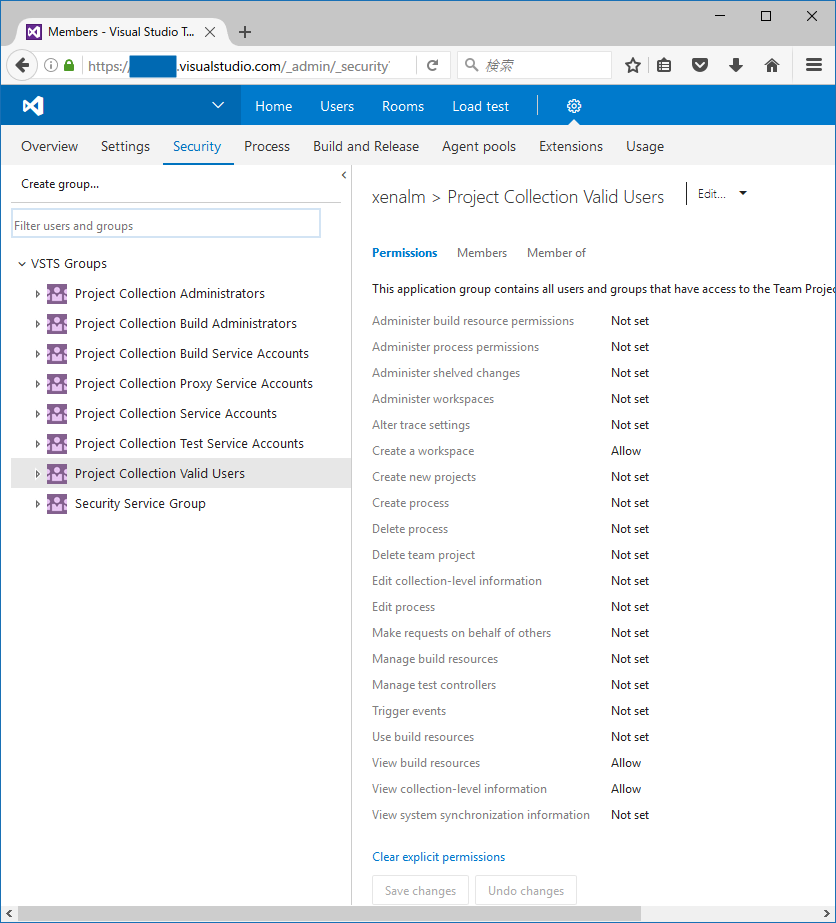Click the Allow value for View build resources
Image resolution: width=836 pixels, height=923 pixels.
point(626,763)
